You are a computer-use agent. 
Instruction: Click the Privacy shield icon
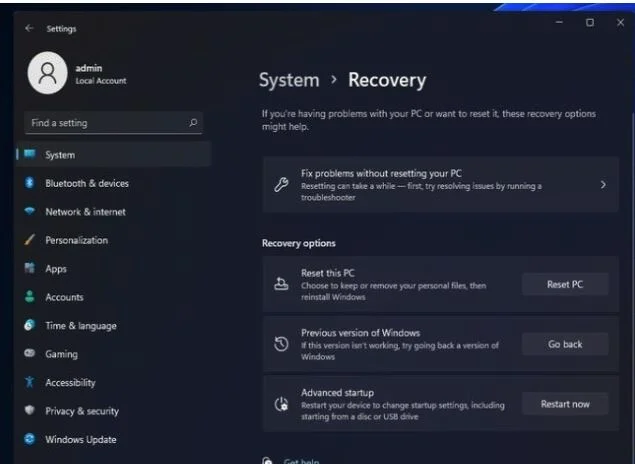click(30, 410)
